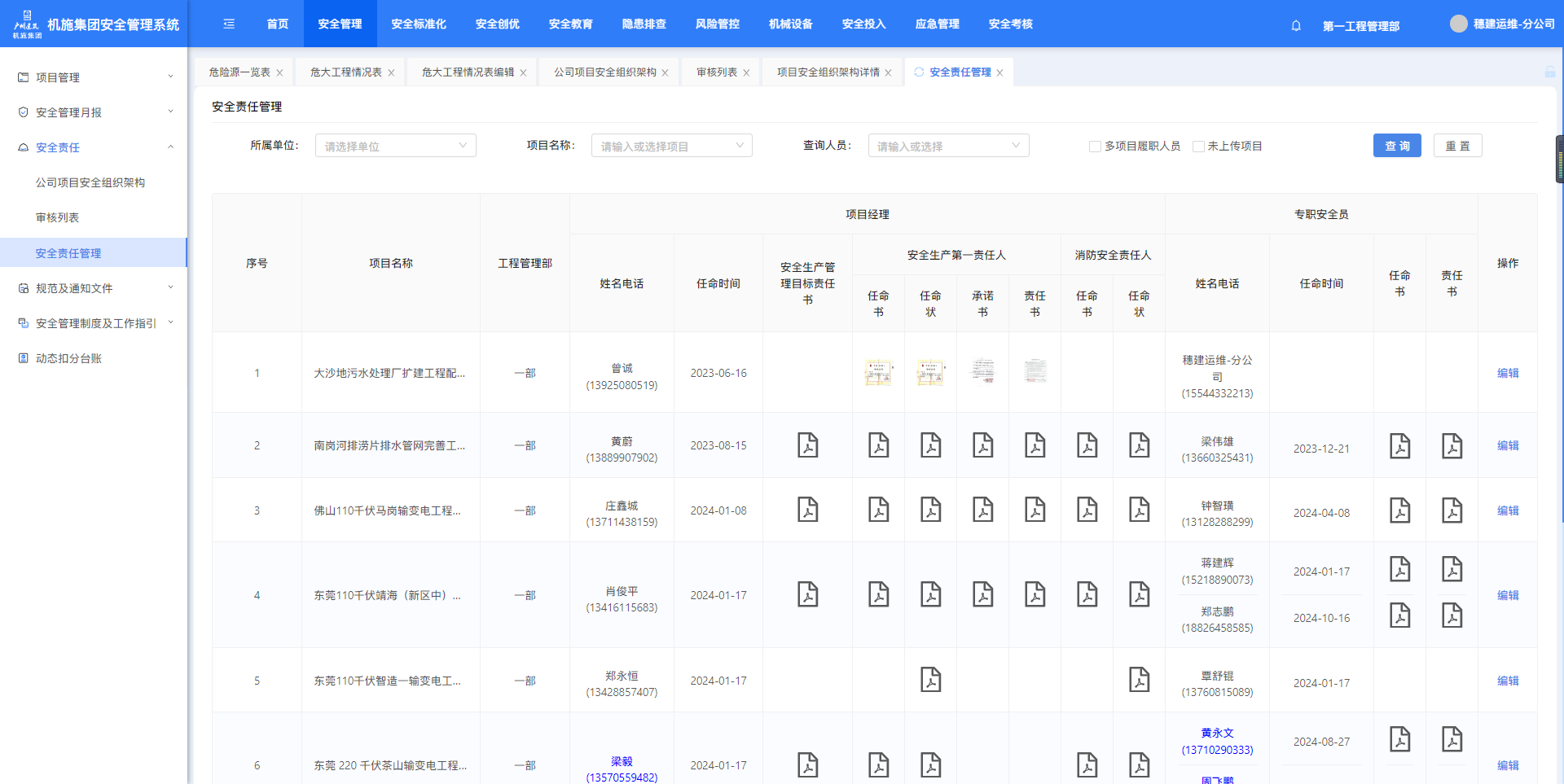Open the 项目名称 dropdown
The image size is (1564, 784).
[x=671, y=146]
